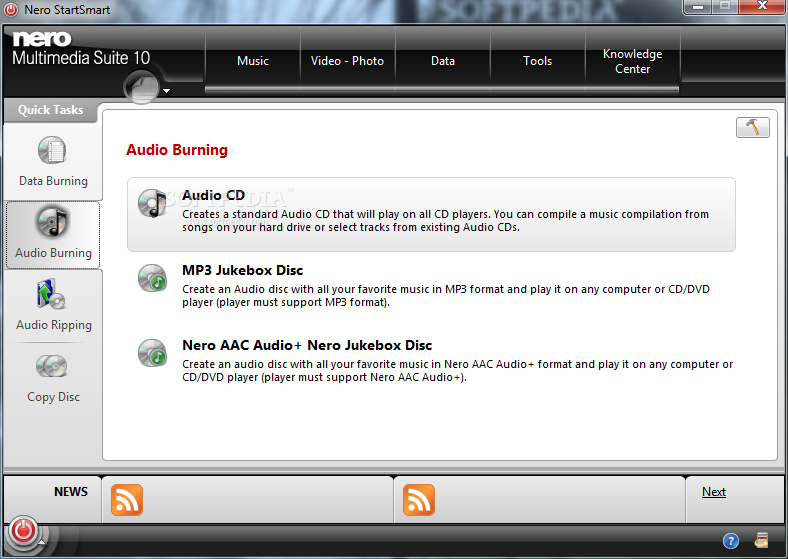Open the Audio Ripping sidebar icon

point(51,294)
